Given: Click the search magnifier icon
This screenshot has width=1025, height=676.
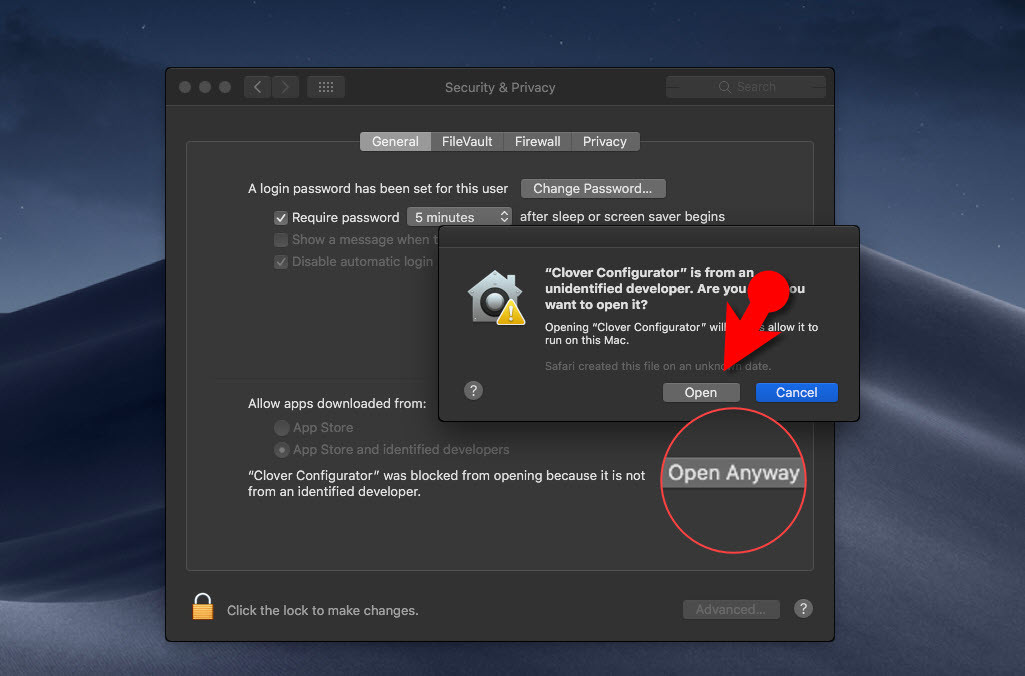Looking at the screenshot, I should pyautogui.click(x=724, y=87).
